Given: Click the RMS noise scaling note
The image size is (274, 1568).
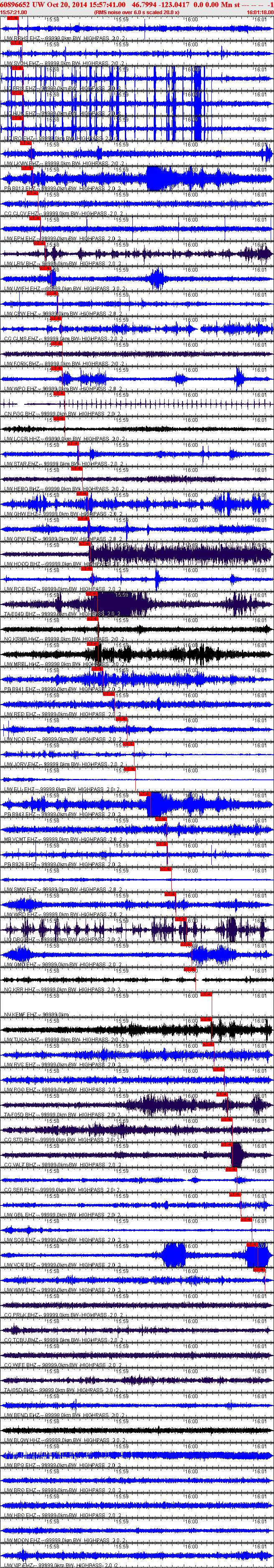Looking at the screenshot, I should coord(137,12).
